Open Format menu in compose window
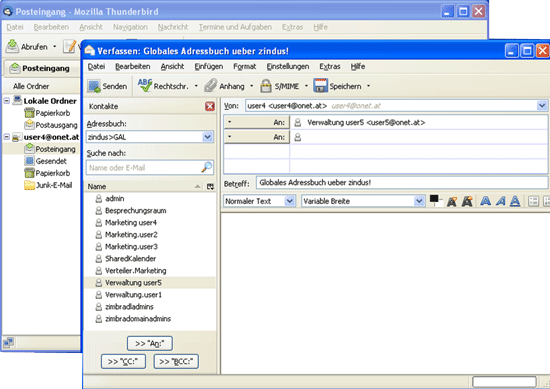This screenshot has width=550, height=389. coord(244,66)
